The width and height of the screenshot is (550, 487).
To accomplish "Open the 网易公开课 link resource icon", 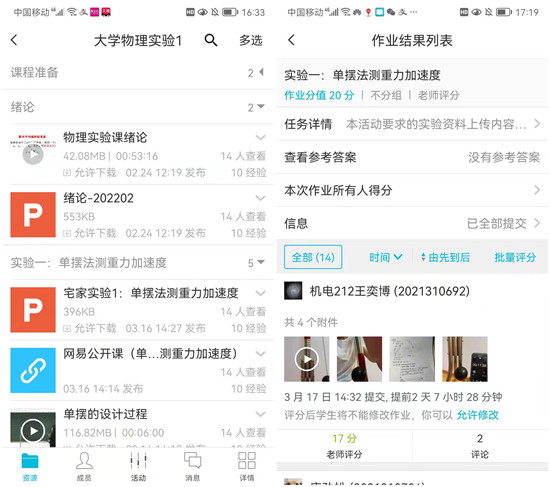I will click(x=33, y=370).
